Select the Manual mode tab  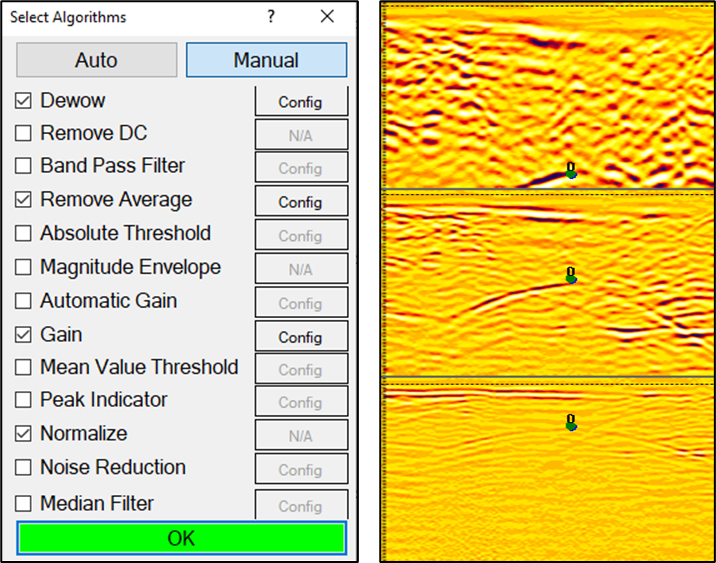[266, 60]
